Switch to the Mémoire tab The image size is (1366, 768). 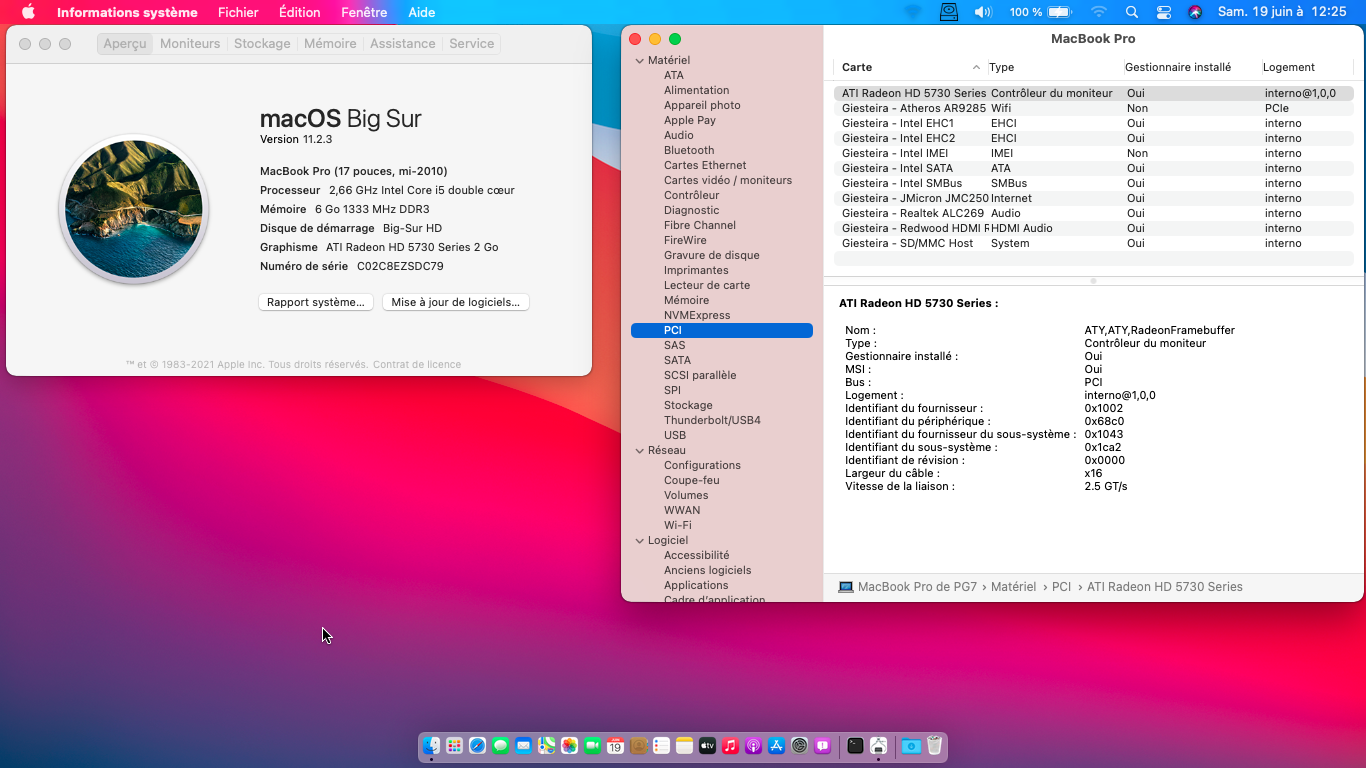pos(330,44)
